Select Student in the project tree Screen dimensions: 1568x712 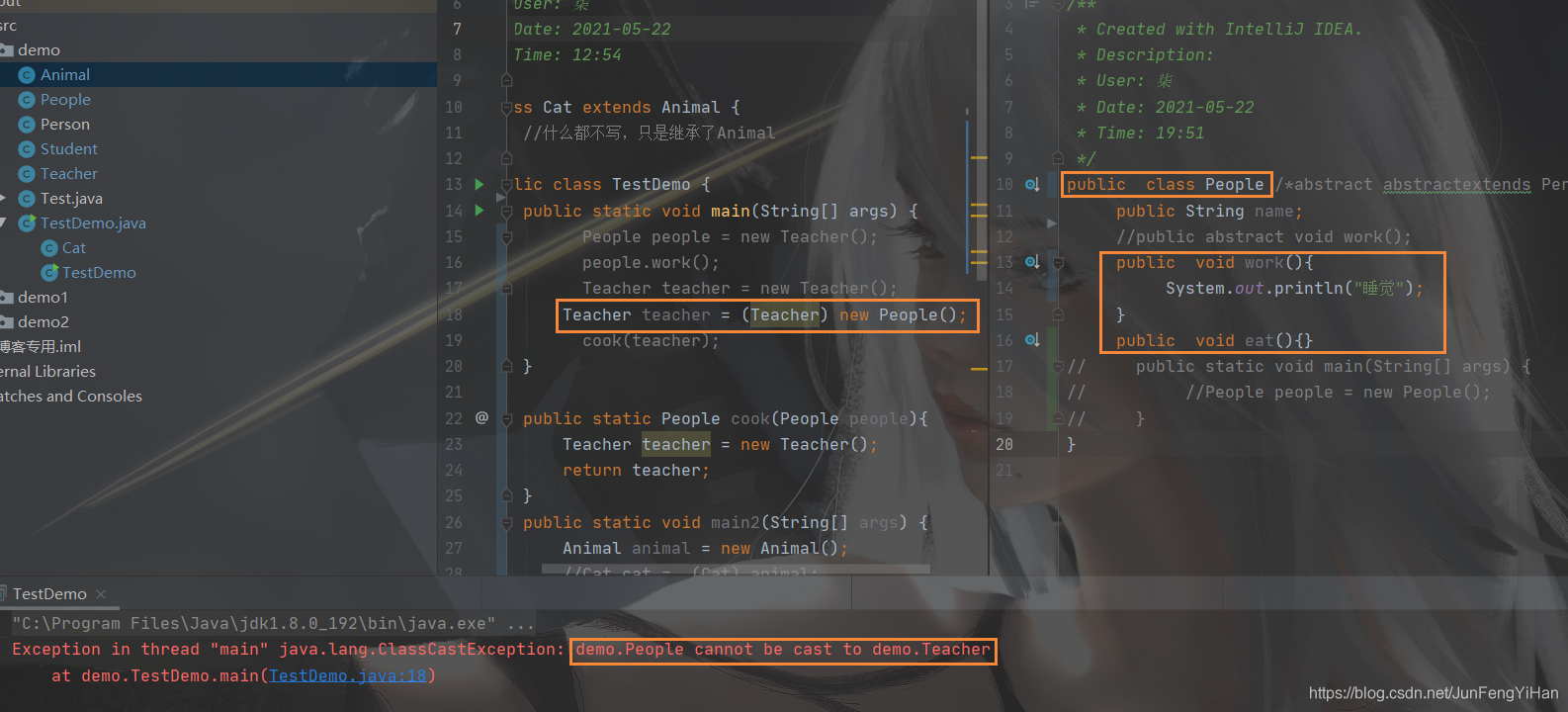tap(69, 149)
